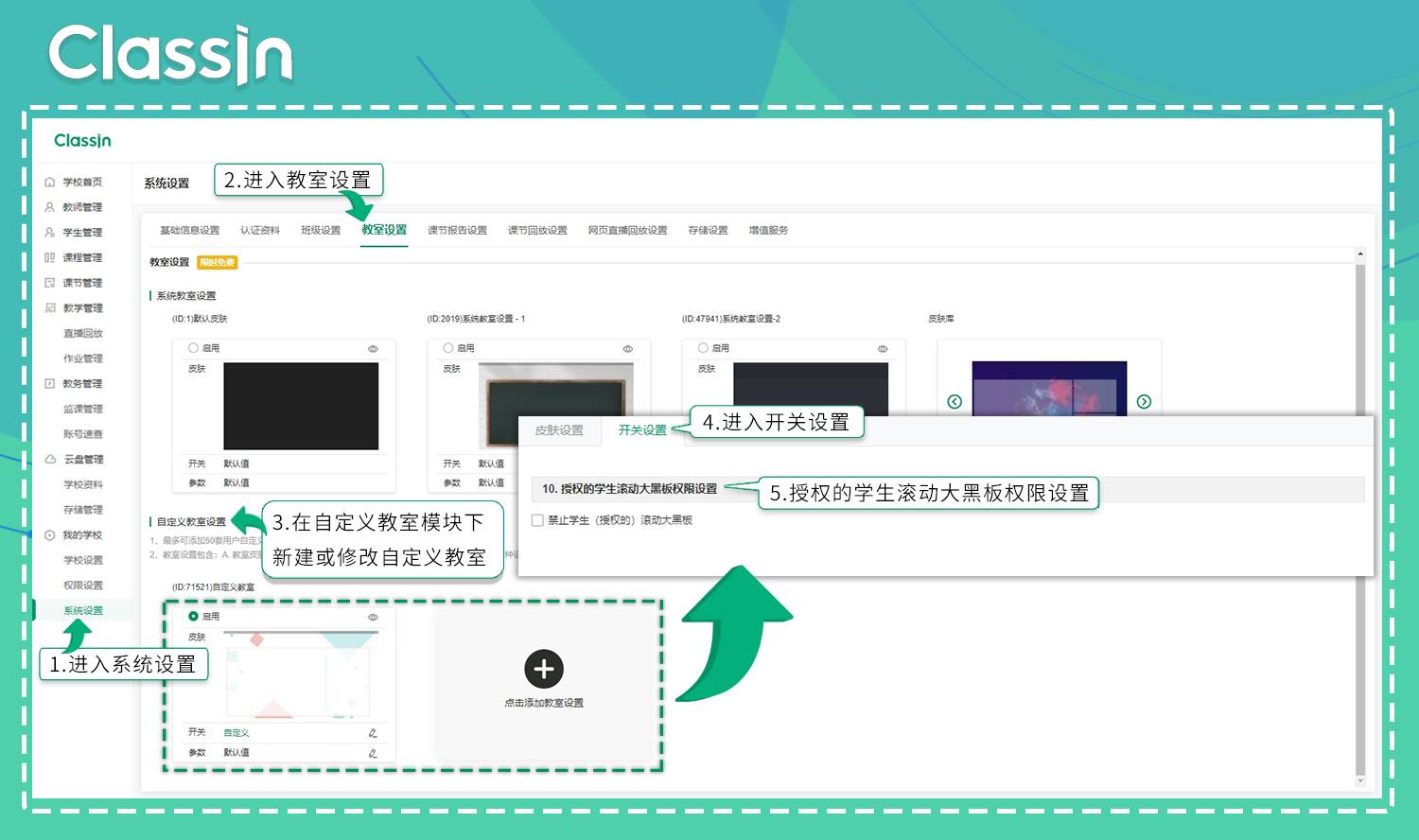Enable 系统教室设置-2 radio button
The height and width of the screenshot is (840, 1419).
pyautogui.click(x=703, y=348)
